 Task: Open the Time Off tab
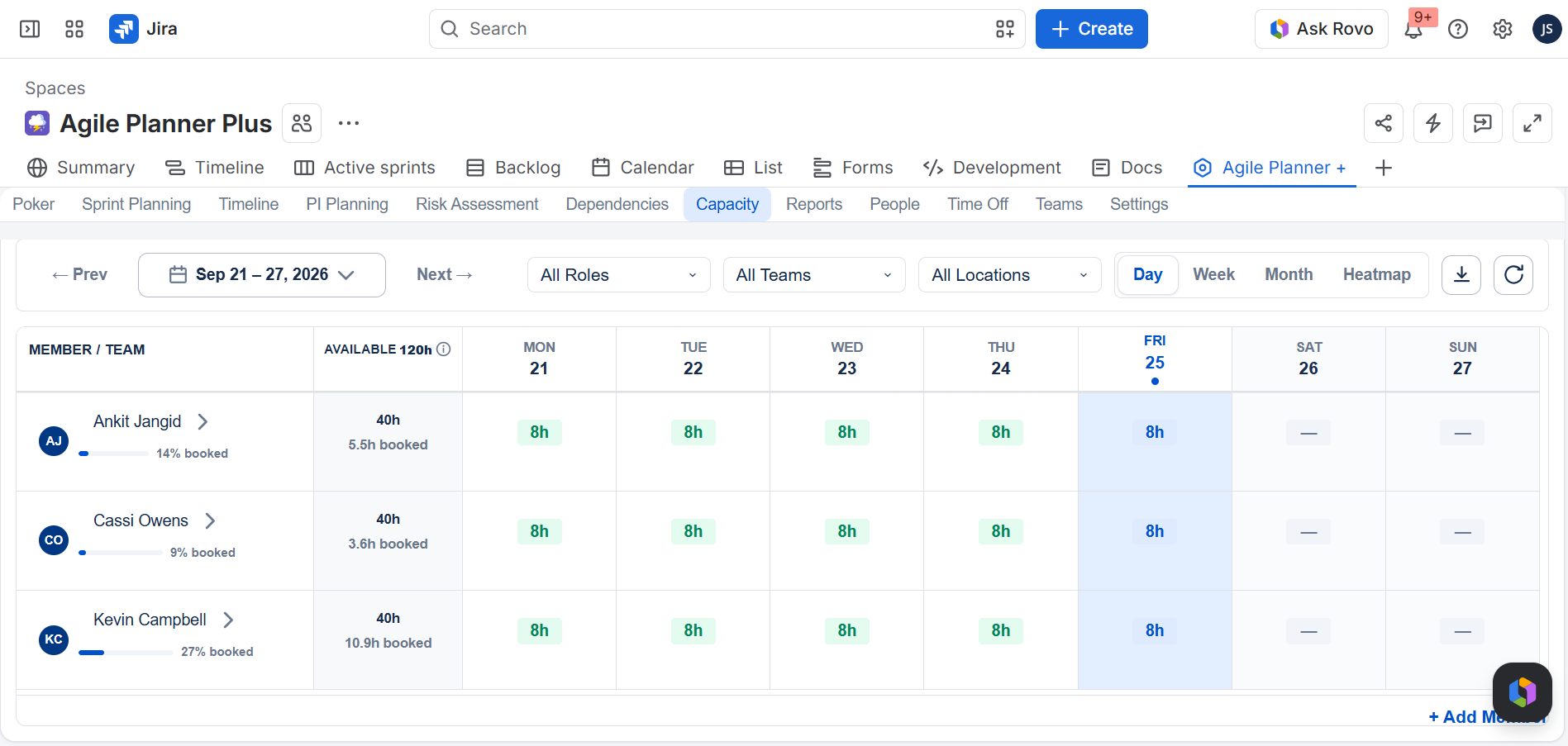tap(978, 204)
